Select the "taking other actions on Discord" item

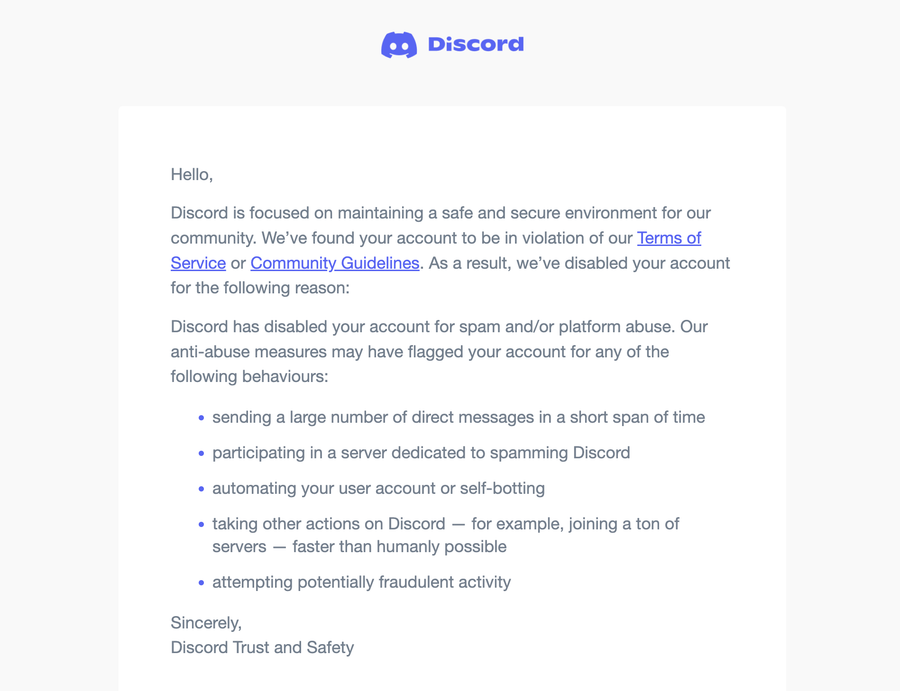click(445, 524)
